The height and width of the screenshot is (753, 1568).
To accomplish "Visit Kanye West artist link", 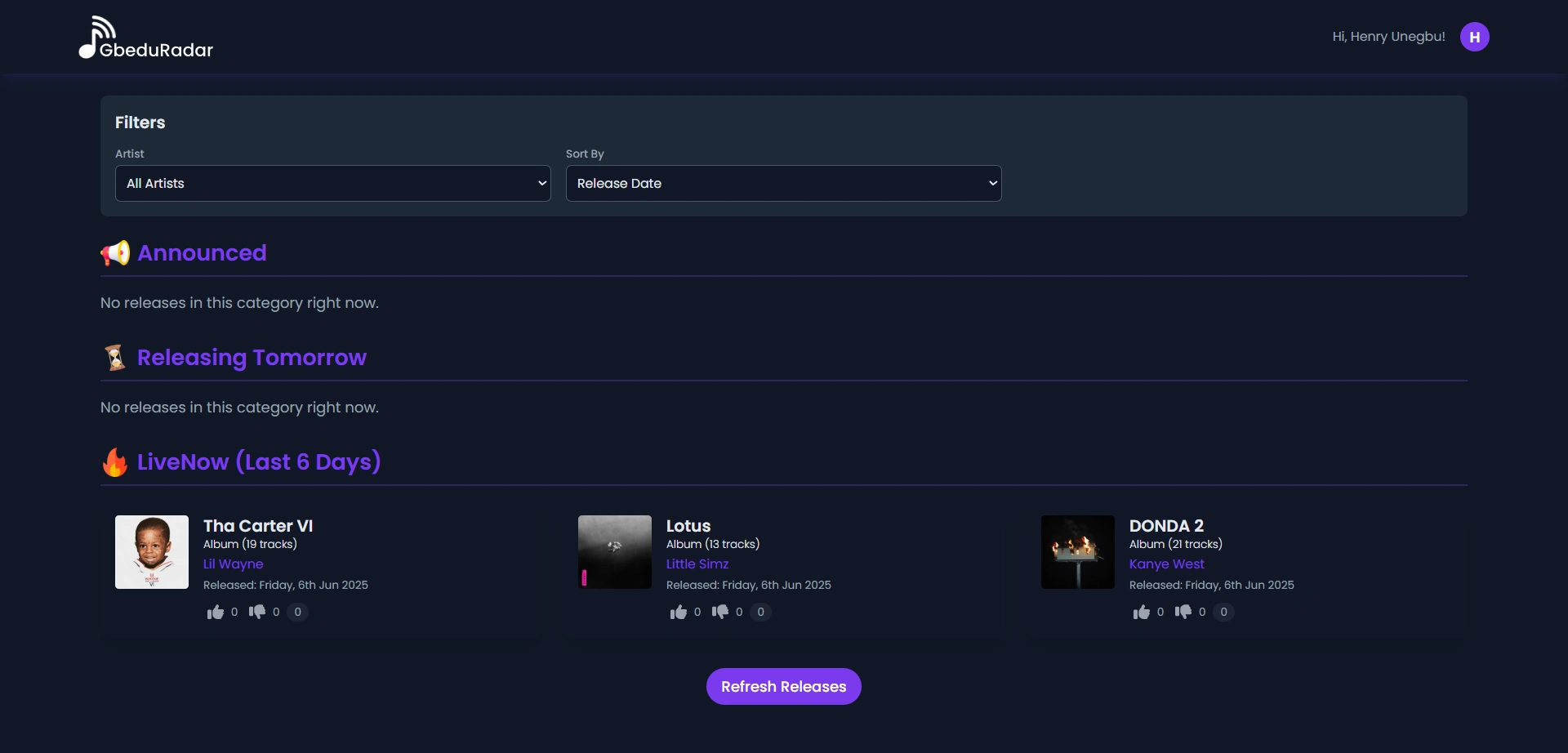I will [x=1167, y=564].
